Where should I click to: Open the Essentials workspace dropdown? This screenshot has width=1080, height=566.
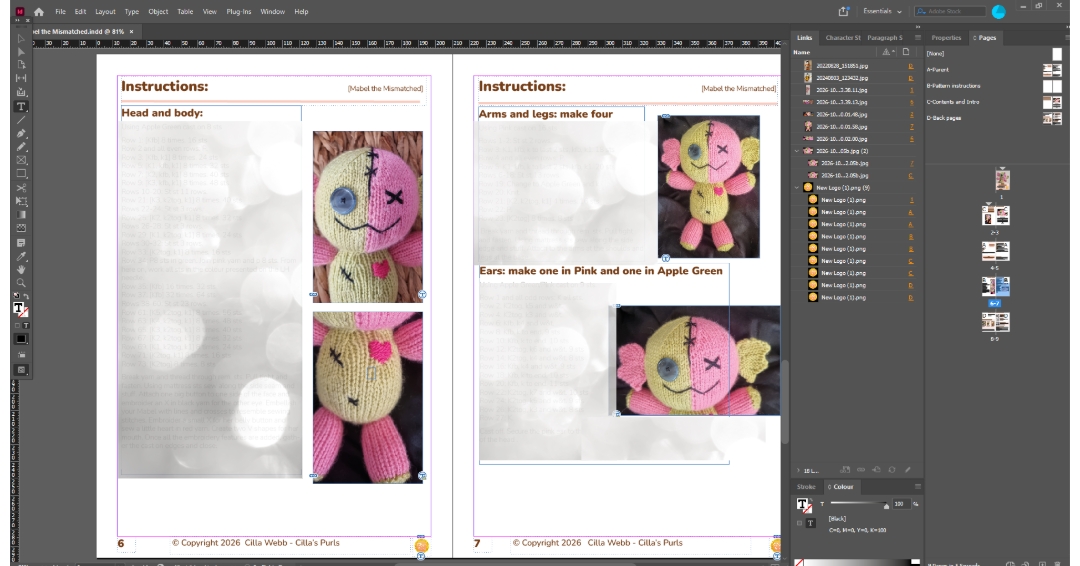(882, 12)
